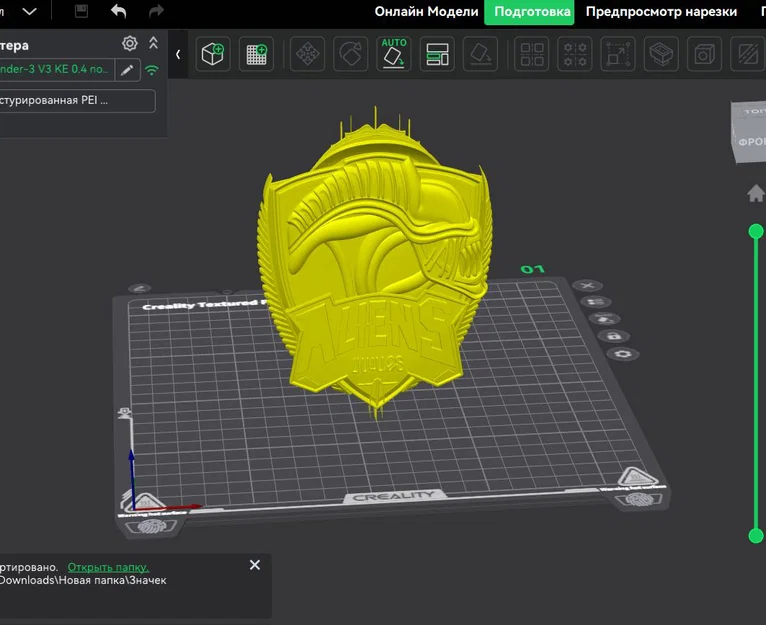
Task: Open plate settings gear beside bed
Action: coord(622,354)
